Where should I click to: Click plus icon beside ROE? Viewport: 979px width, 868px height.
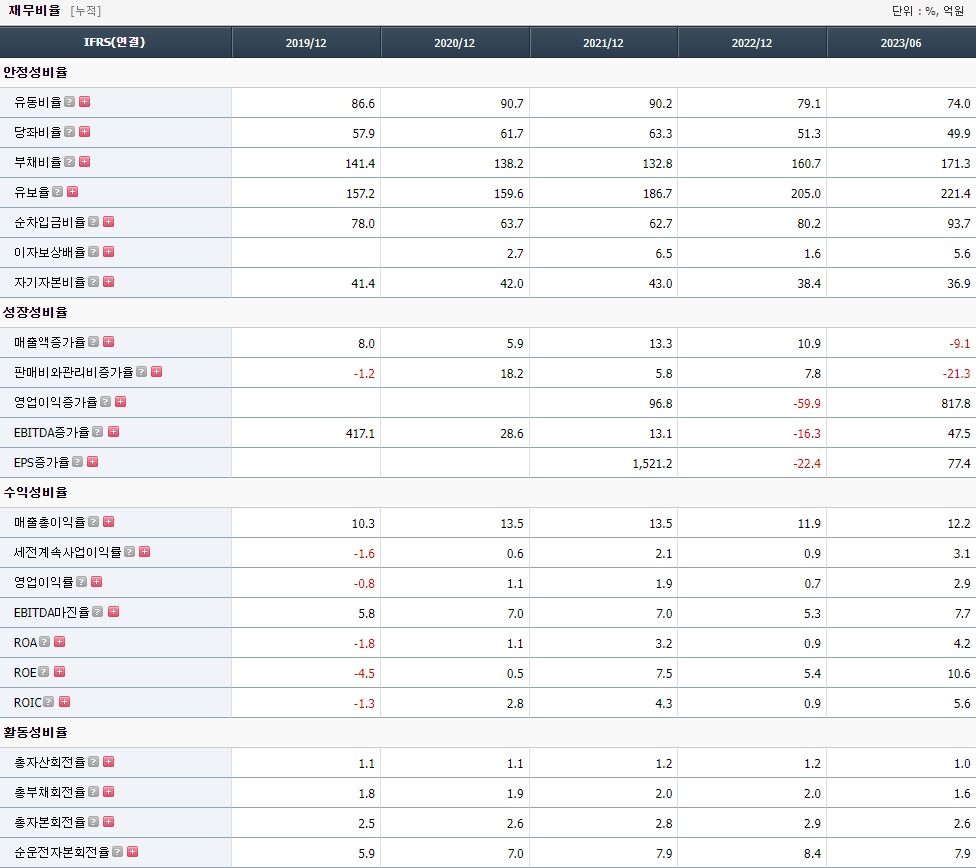60,671
